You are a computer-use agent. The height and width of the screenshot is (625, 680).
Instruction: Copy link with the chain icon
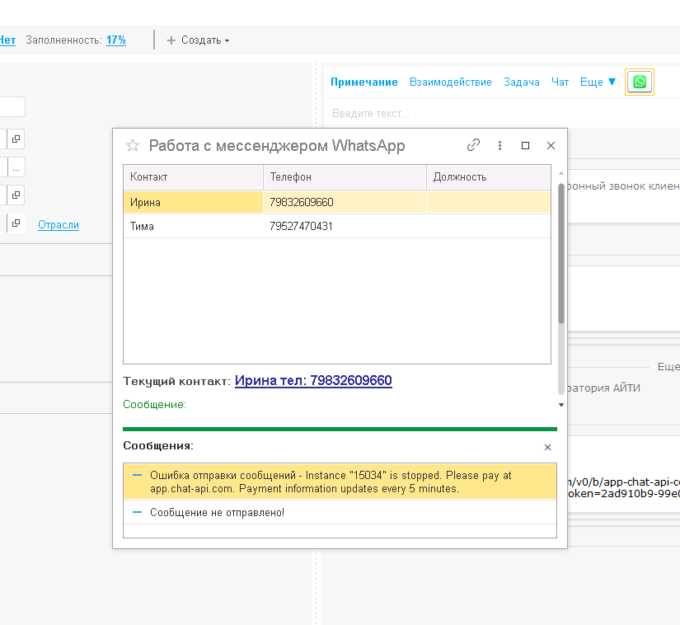473,145
